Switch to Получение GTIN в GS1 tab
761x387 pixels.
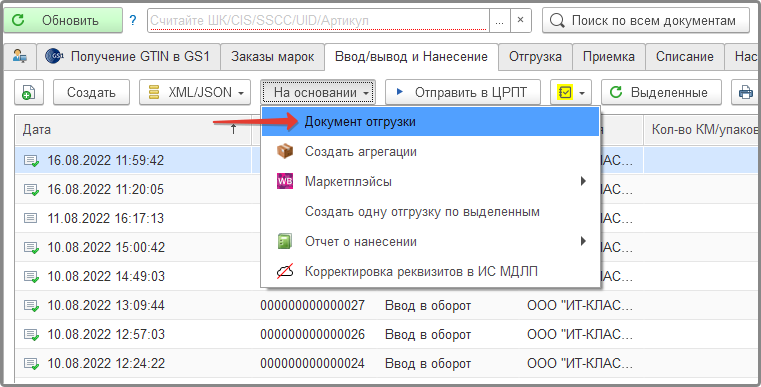coord(129,57)
